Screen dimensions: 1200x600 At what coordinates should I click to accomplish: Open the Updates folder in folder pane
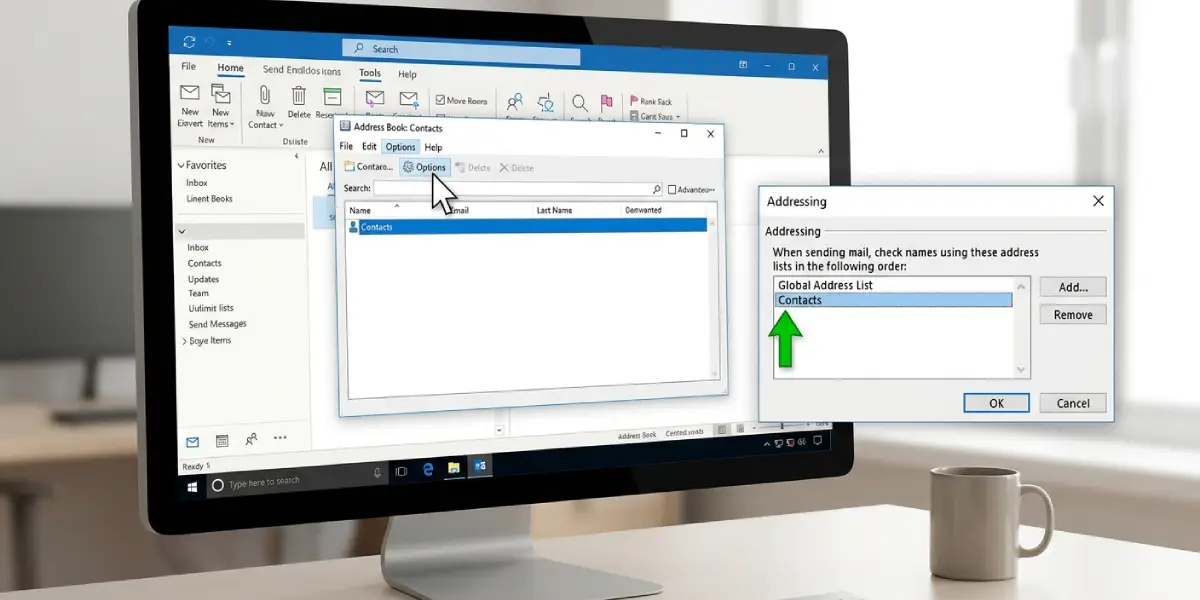[203, 279]
